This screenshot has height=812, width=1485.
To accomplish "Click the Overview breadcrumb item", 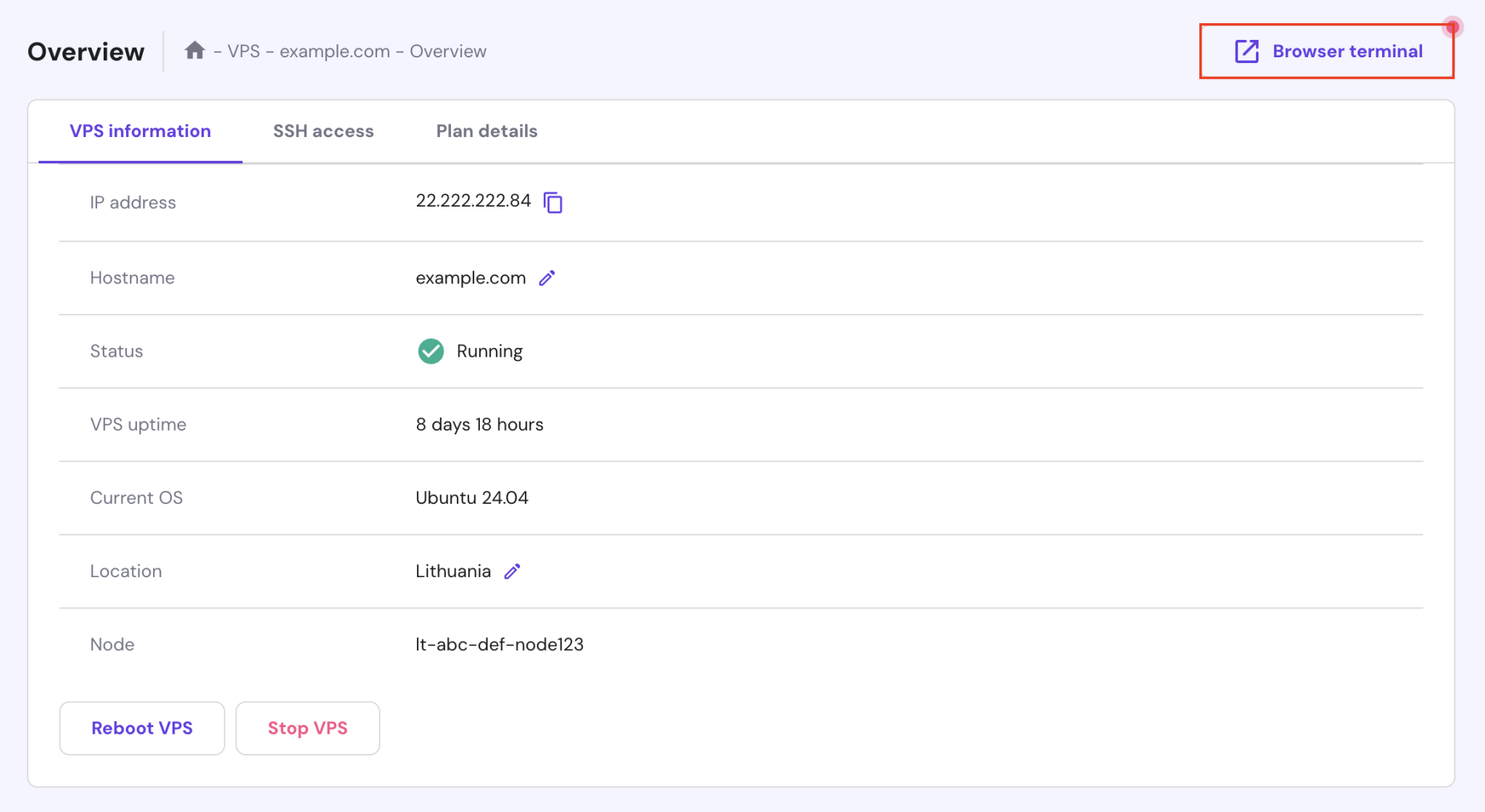I will (447, 51).
